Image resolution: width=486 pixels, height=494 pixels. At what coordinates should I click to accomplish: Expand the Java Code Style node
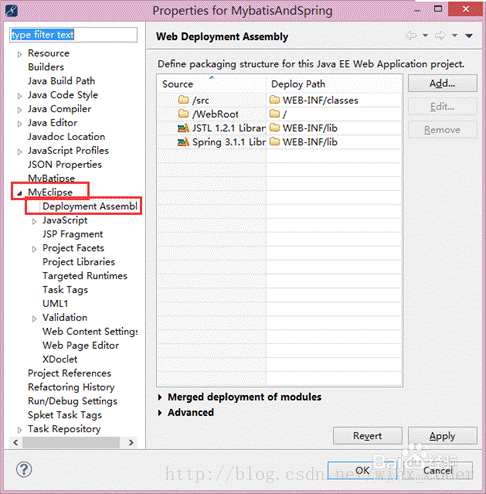pyautogui.click(x=20, y=96)
